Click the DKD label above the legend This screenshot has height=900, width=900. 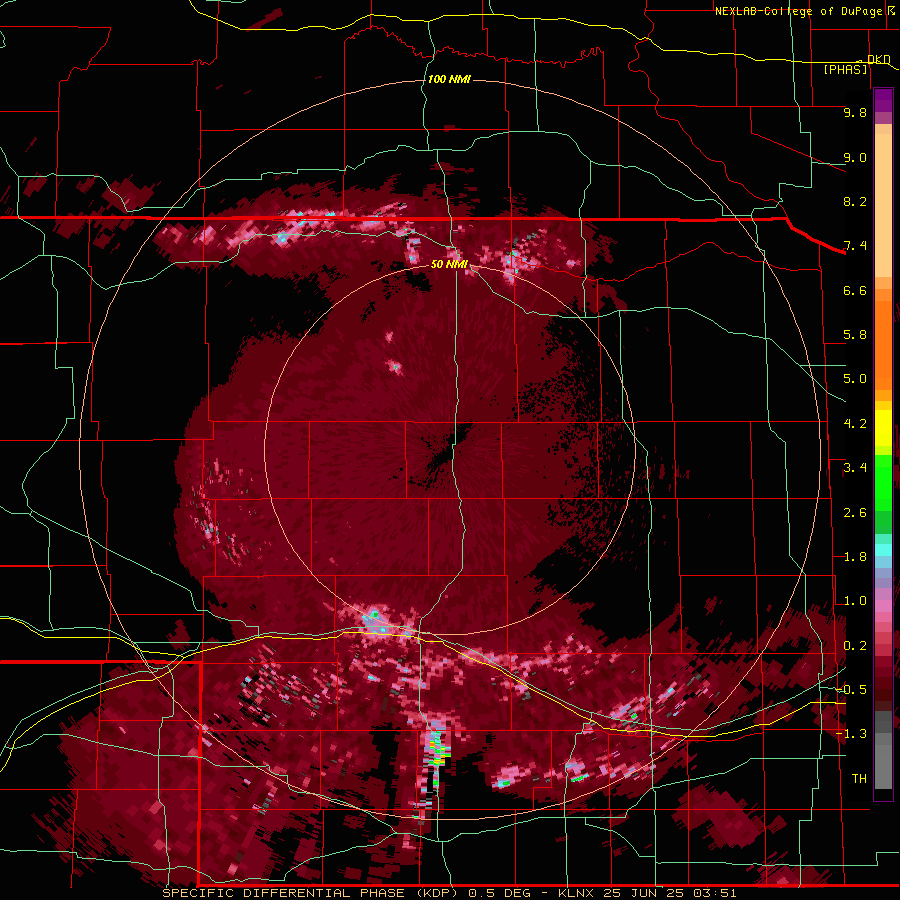click(x=879, y=59)
